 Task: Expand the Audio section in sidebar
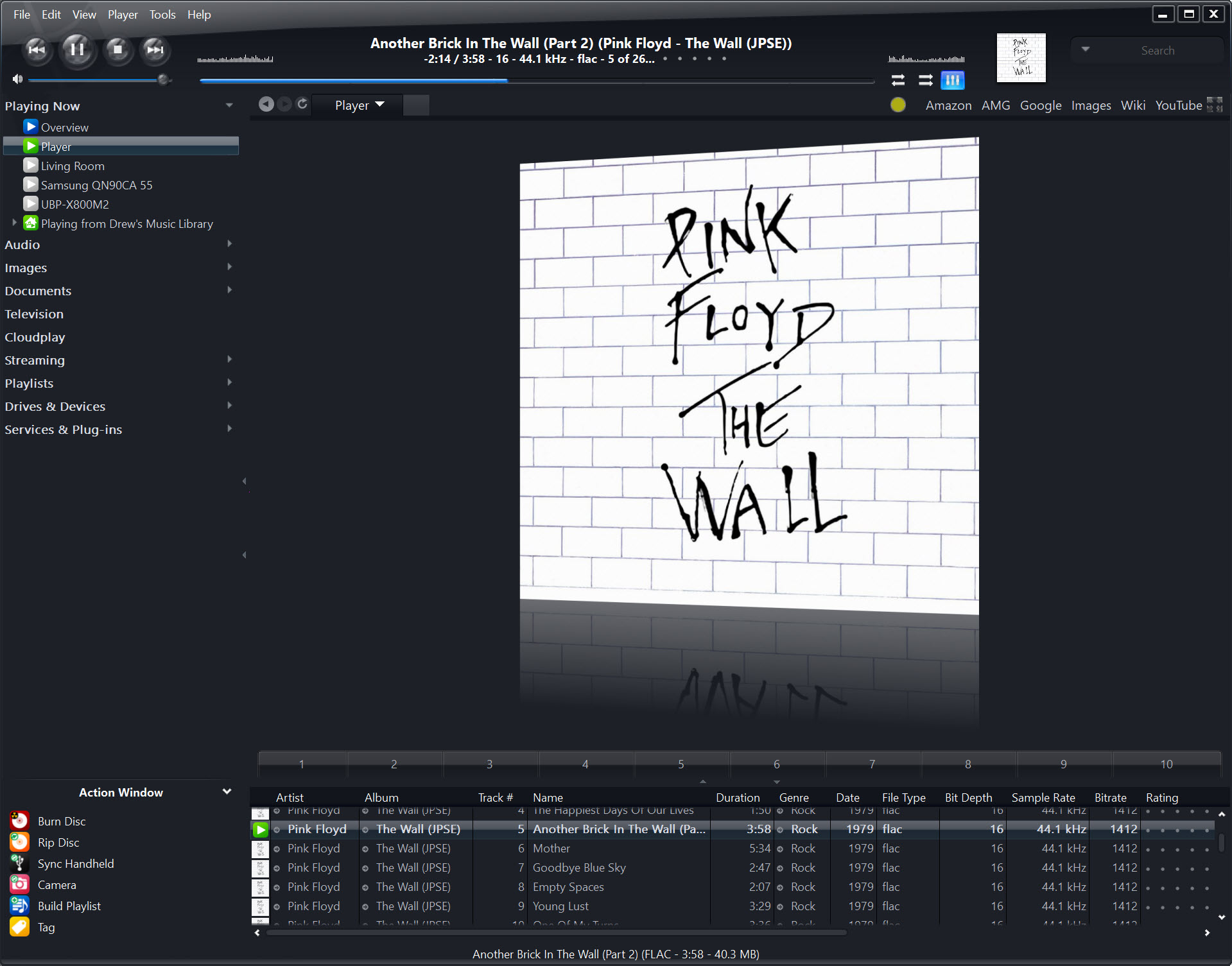tap(229, 244)
